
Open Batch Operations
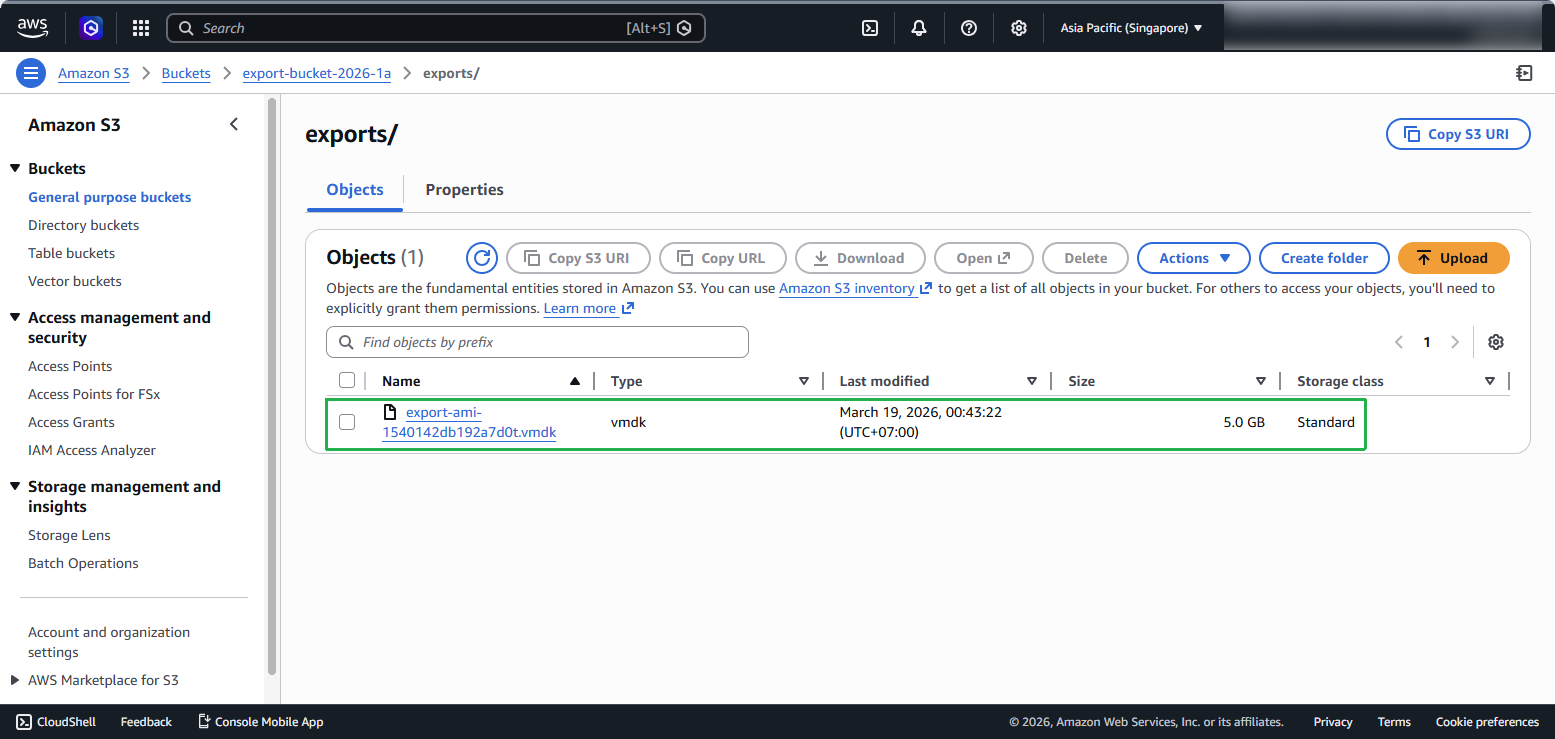pyautogui.click(x=83, y=563)
